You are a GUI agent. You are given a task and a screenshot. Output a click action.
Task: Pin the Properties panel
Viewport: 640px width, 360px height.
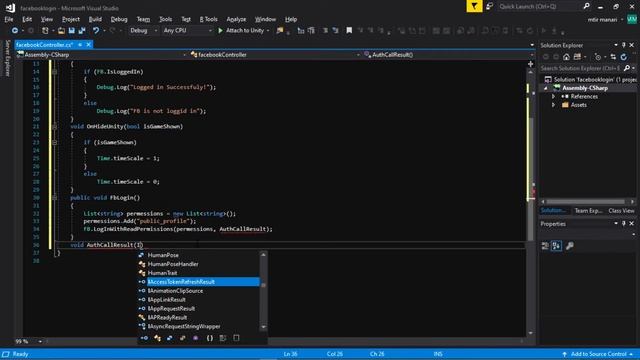pos(624,224)
